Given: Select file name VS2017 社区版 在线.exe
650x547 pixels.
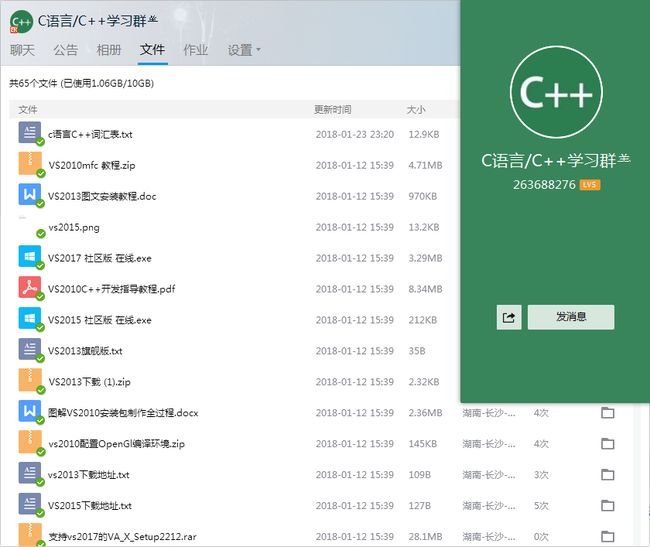Looking at the screenshot, I should [x=99, y=258].
